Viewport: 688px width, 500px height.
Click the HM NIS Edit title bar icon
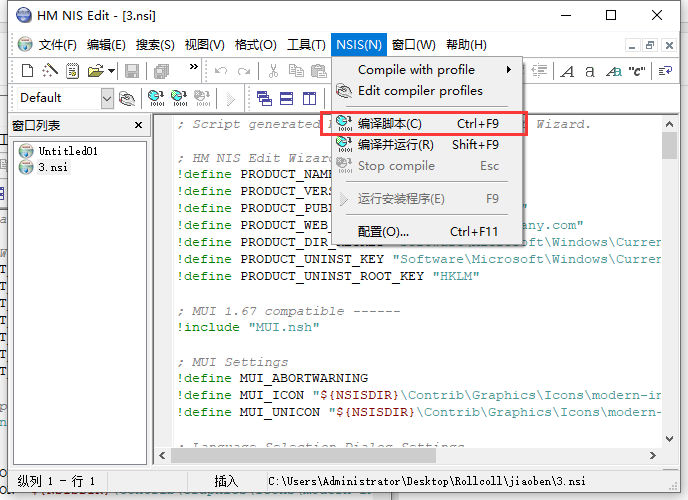pyautogui.click(x=24, y=15)
